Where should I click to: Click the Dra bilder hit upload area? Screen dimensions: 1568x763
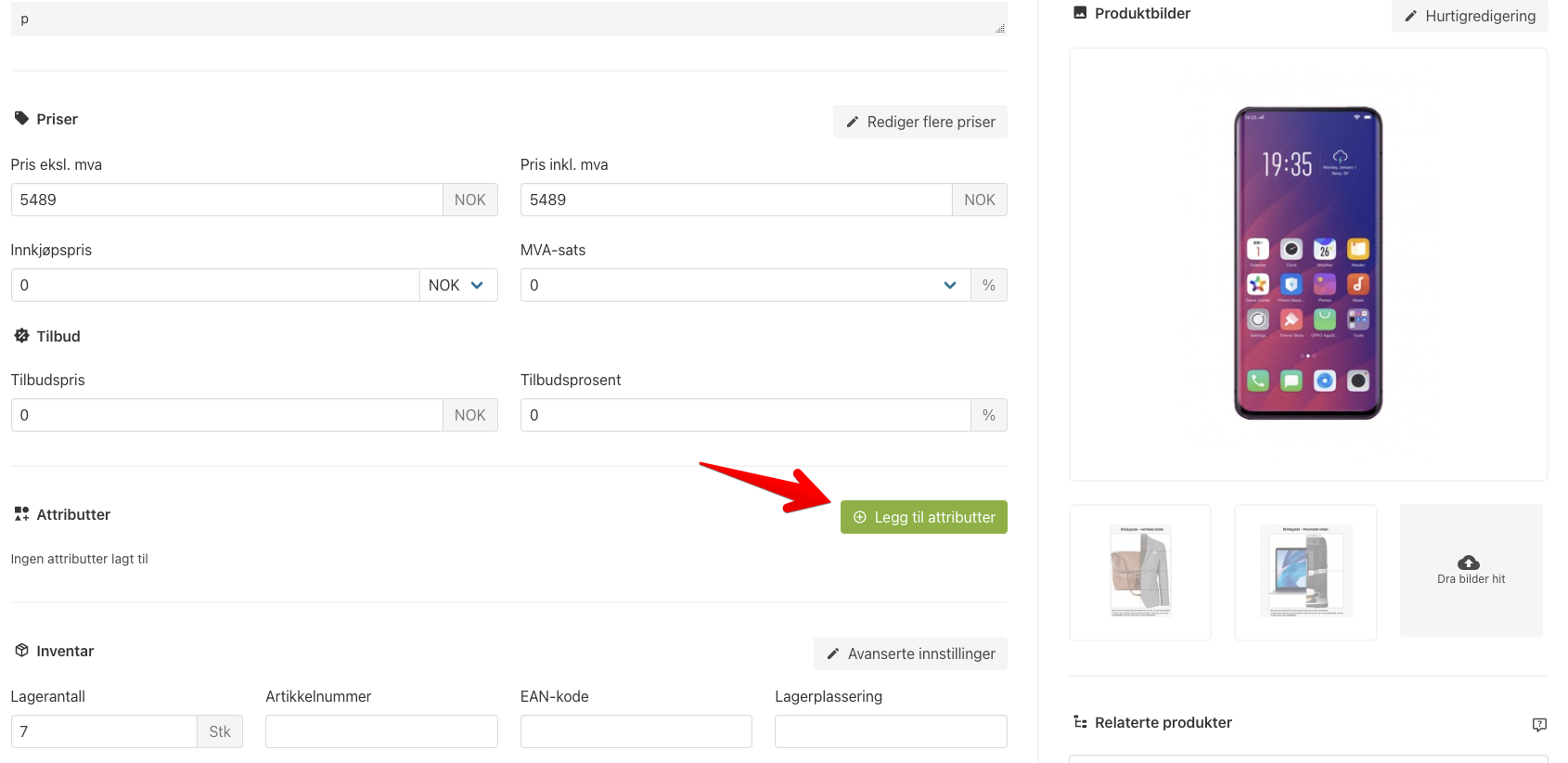(x=1471, y=570)
